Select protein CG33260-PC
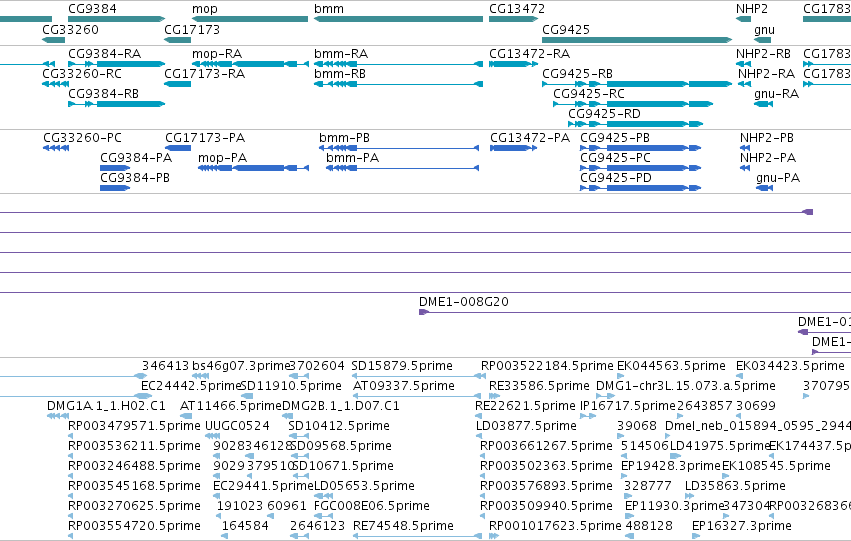Screen dimensions: 851x541 coord(56,148)
